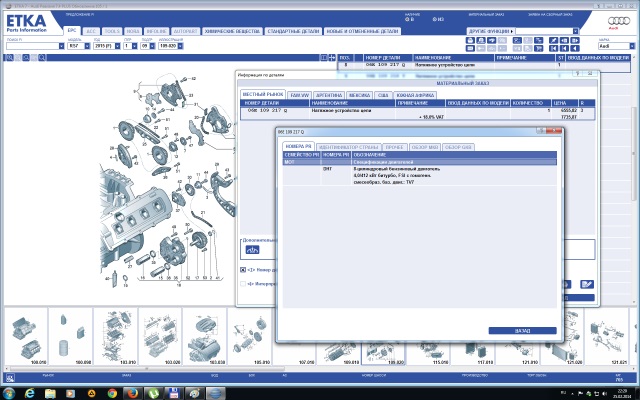The width and height of the screenshot is (640, 400).
Task: Select the НОМЕРА PR tab in the dialog
Action: click(298, 147)
